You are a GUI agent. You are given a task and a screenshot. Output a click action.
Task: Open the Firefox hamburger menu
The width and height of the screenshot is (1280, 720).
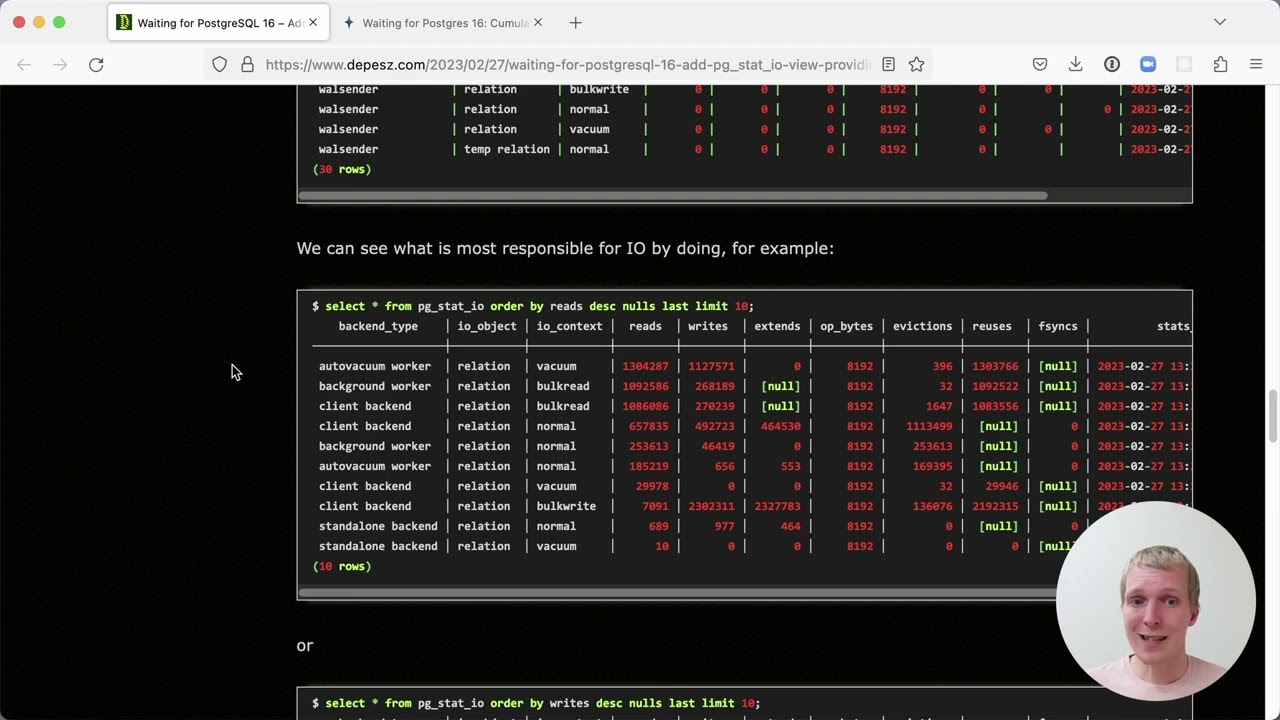click(x=1256, y=64)
